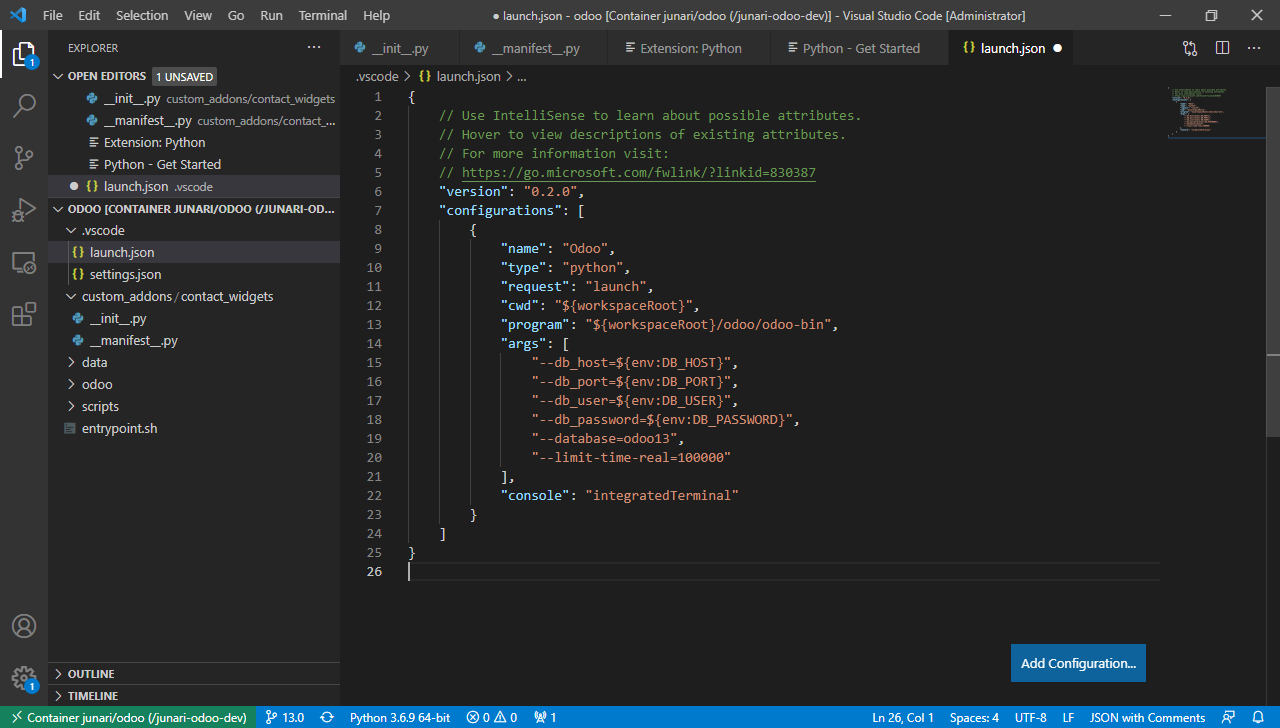Collapse the .vscode folder
This screenshot has width=1280, height=728.
pos(102,230)
